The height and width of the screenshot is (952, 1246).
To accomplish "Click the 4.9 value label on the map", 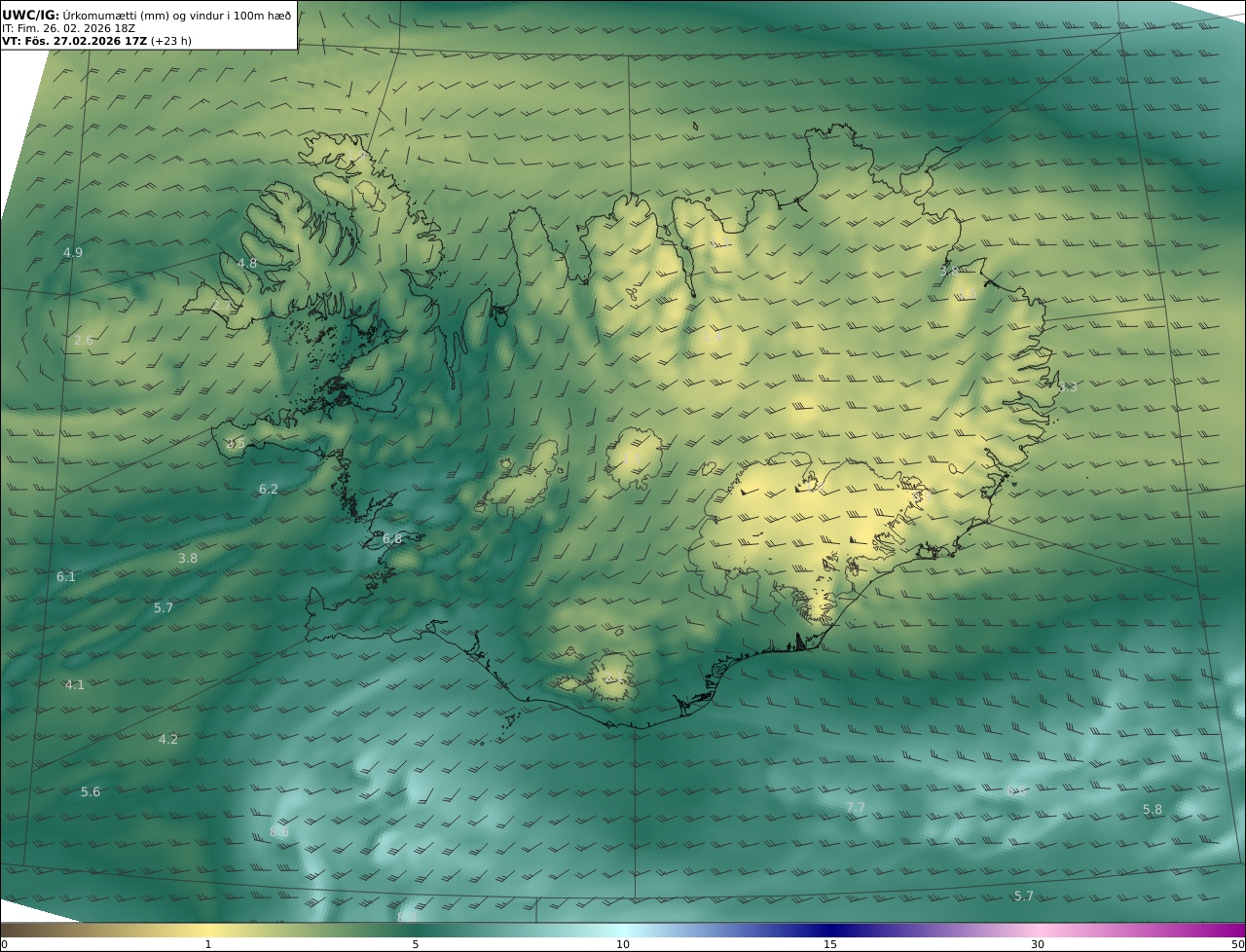I will pos(73,253).
